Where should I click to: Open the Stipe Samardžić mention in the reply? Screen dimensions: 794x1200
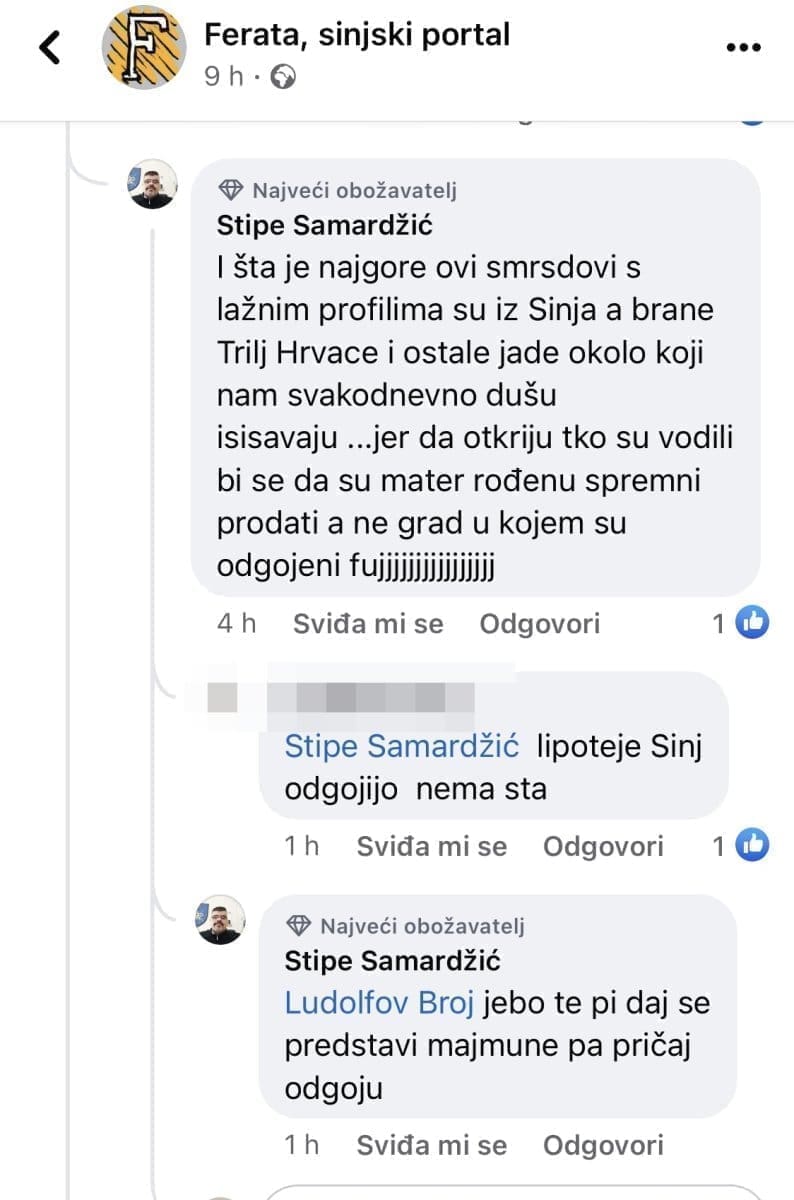coord(402,747)
